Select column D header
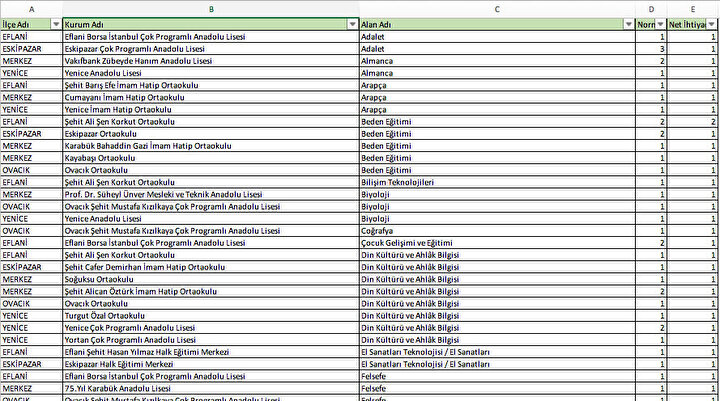Screen dimensions: 720x401 652,9
